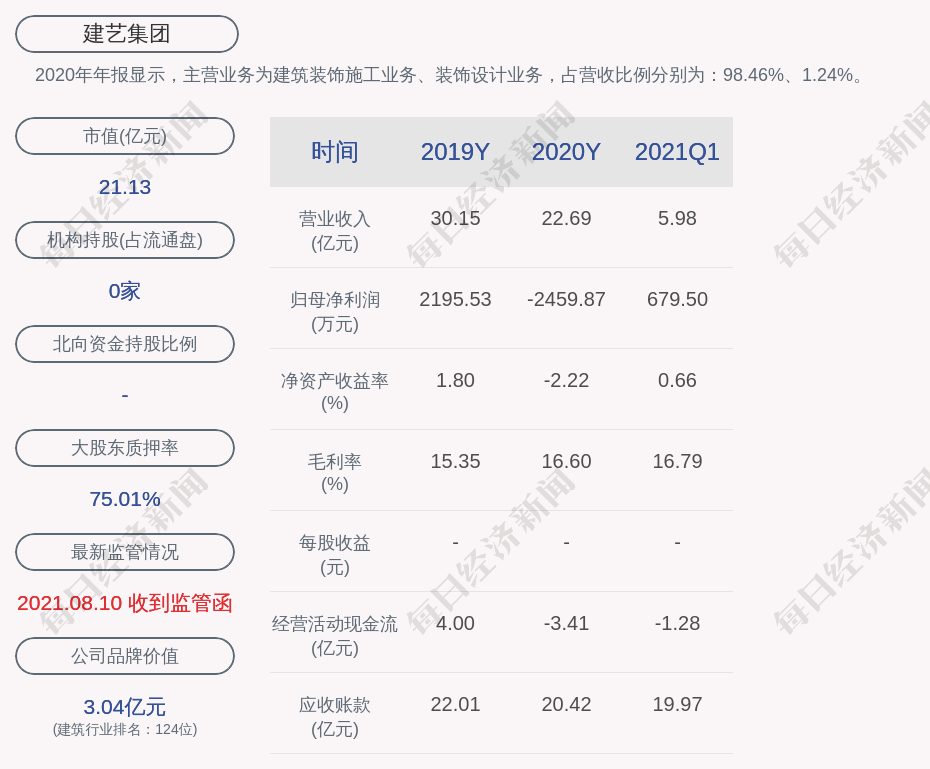Select cash flow value 4.00
Screen dimensions: 930x769
point(455,623)
